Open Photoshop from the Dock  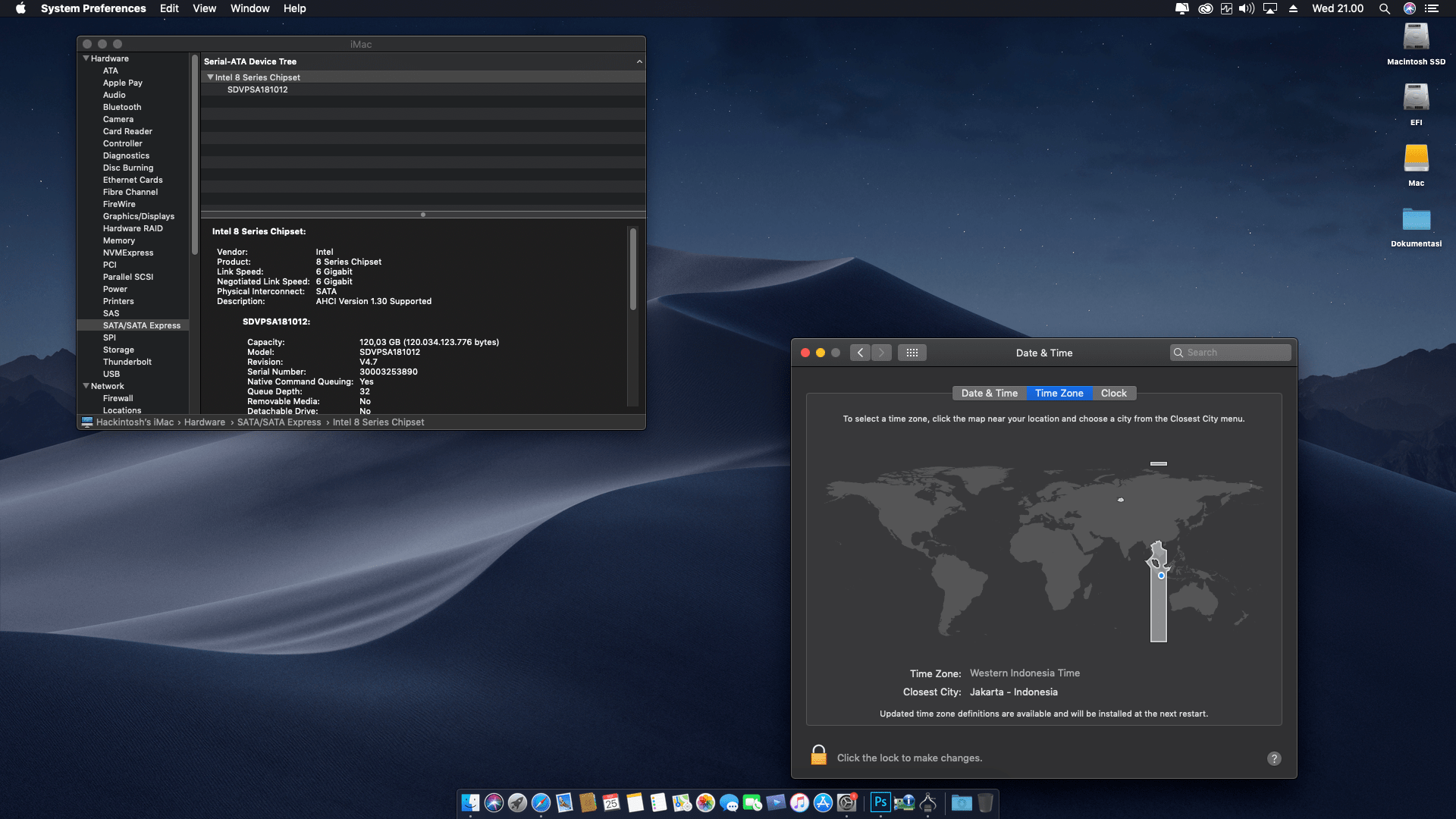pos(880,802)
